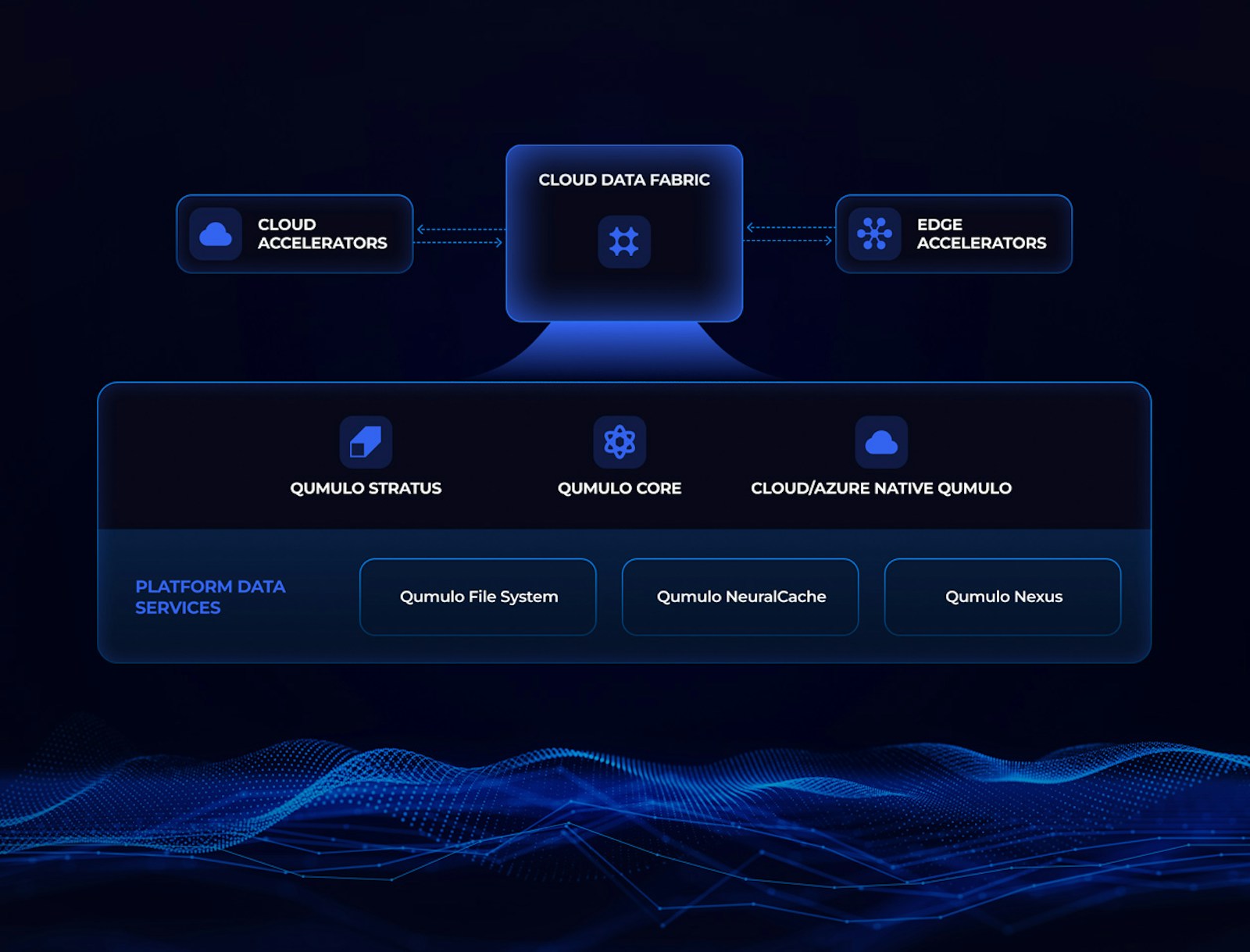Viewport: 1250px width, 952px height.
Task: Click the Qumulo Core atom icon
Action: [620, 442]
